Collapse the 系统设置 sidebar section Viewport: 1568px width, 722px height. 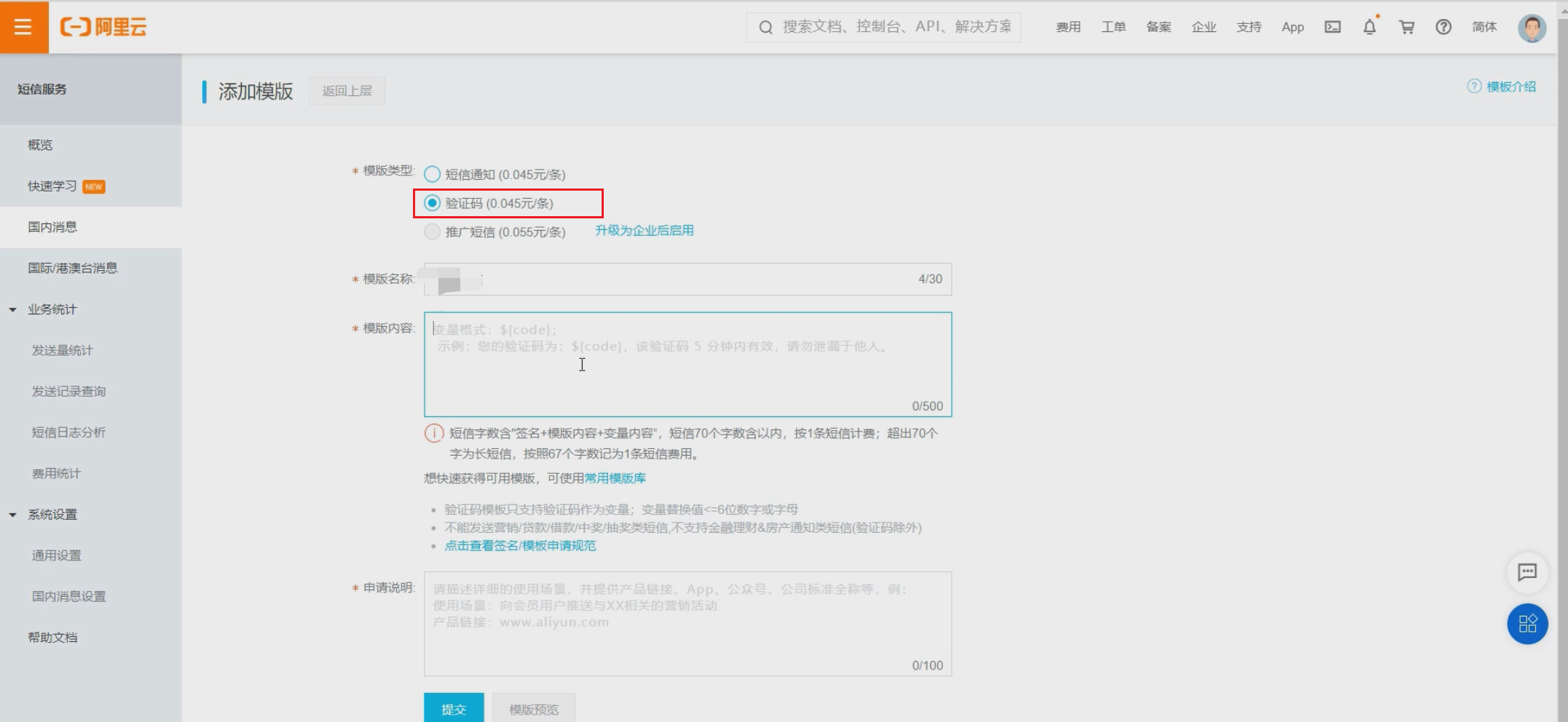13,515
